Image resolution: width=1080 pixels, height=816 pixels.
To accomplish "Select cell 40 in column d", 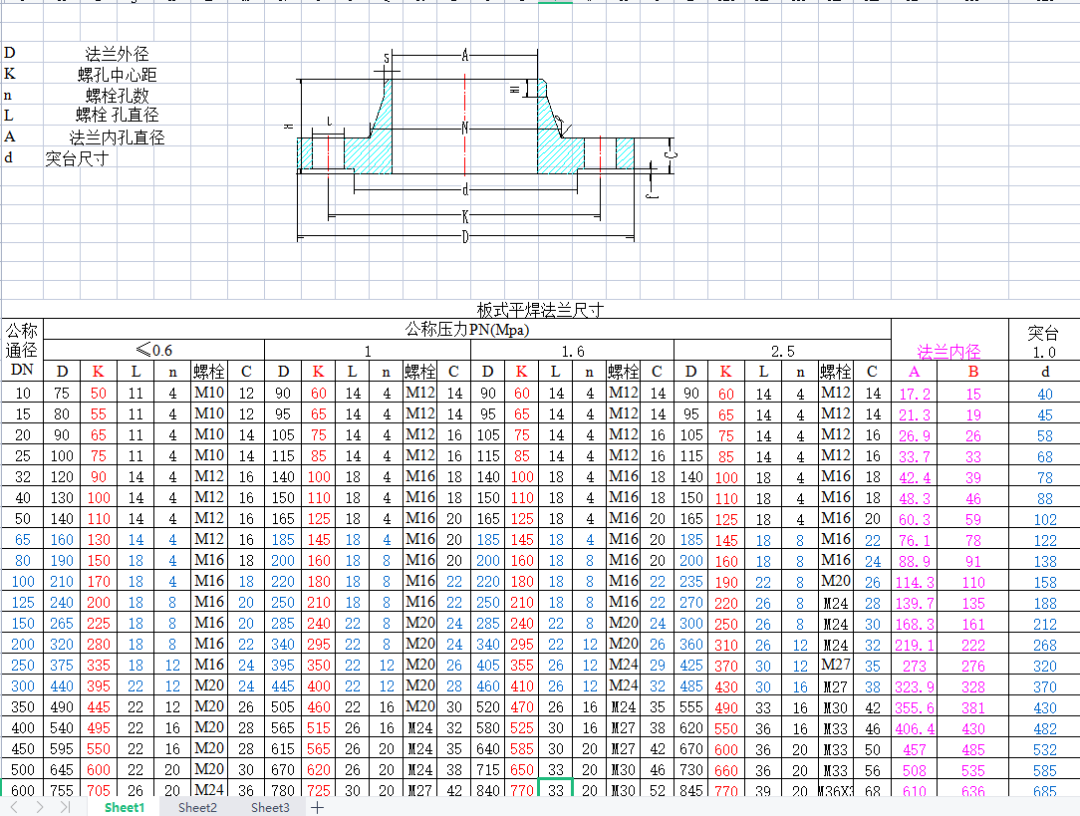I will pyautogui.click(x=1044, y=394).
